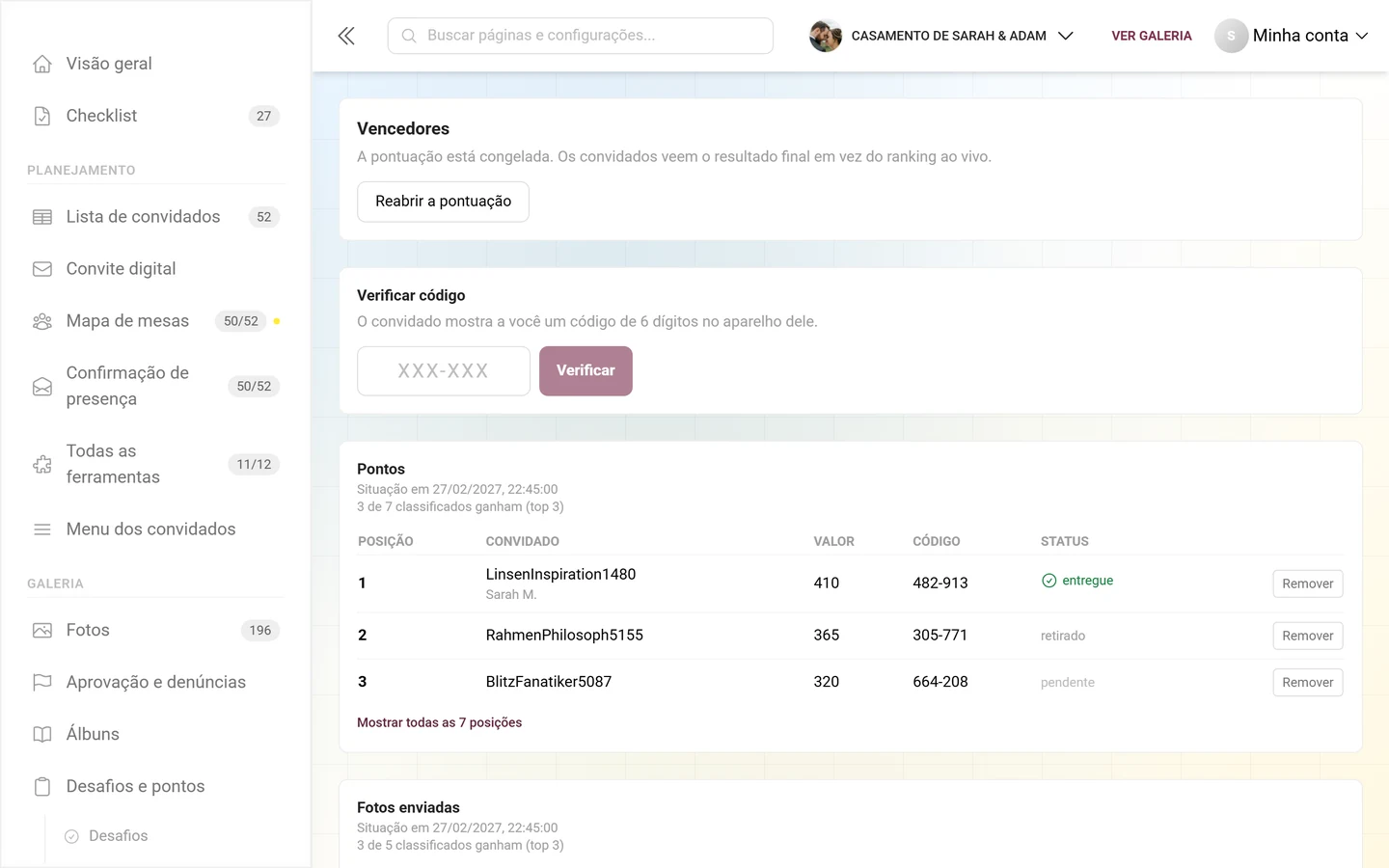Expand the Casamento de Sarah & Adam dropdown
Screen dimensions: 1389x868
tap(1066, 36)
